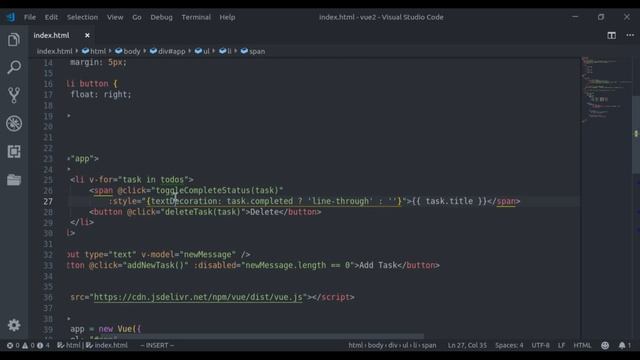Screen dimensions: 640x360
Task: Click the 'task.title' text on line 27
Action: [449, 201]
